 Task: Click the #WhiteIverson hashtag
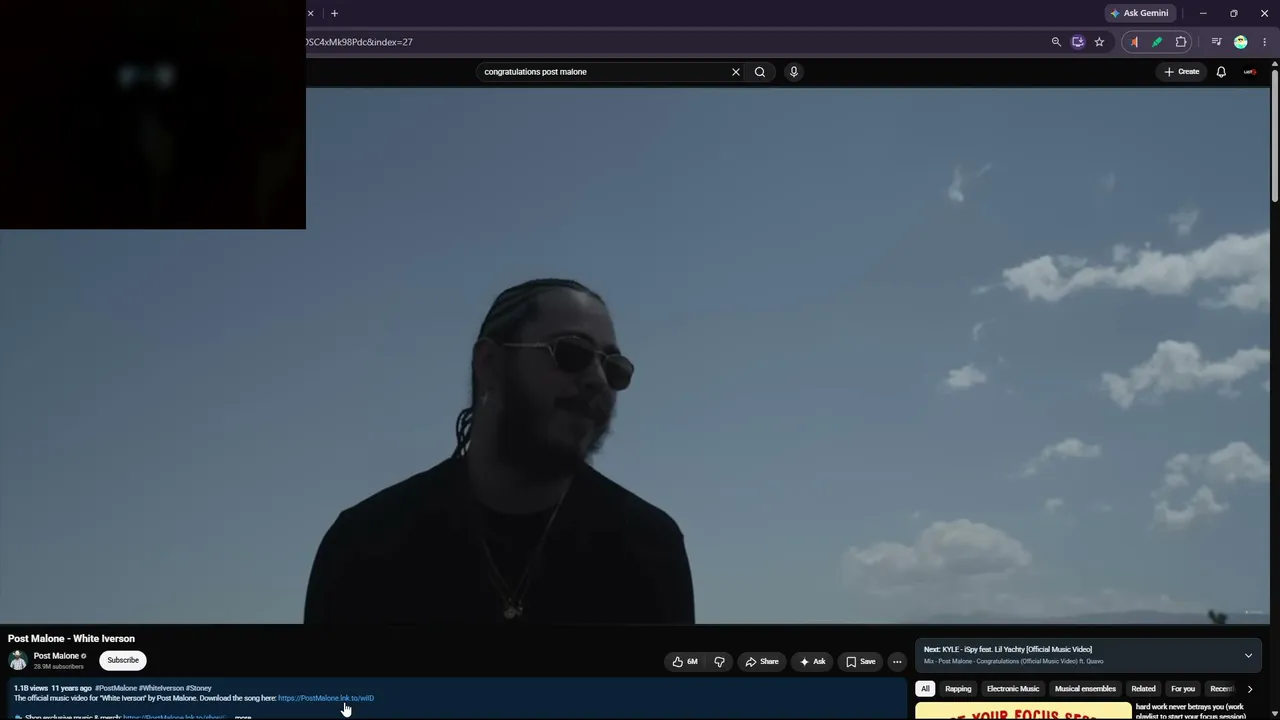161,688
